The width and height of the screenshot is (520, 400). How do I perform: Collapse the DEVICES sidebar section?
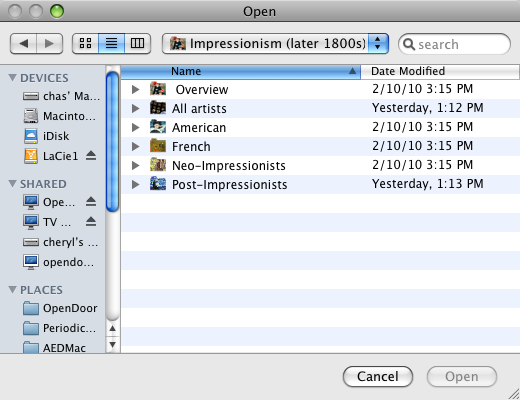[12, 78]
